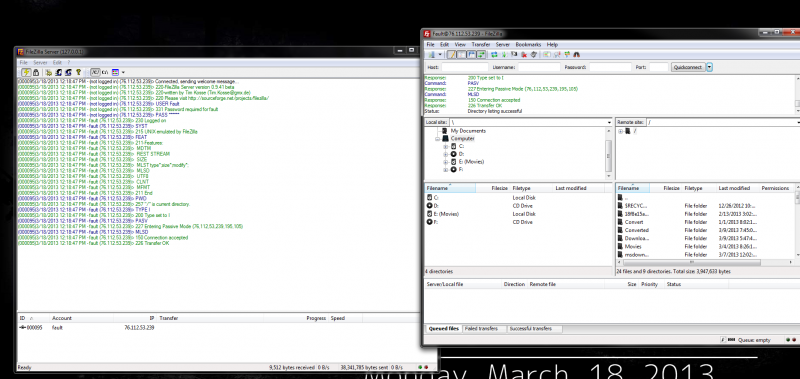Open File menu in FileZilla client
This screenshot has height=379, width=800.
[x=431, y=44]
